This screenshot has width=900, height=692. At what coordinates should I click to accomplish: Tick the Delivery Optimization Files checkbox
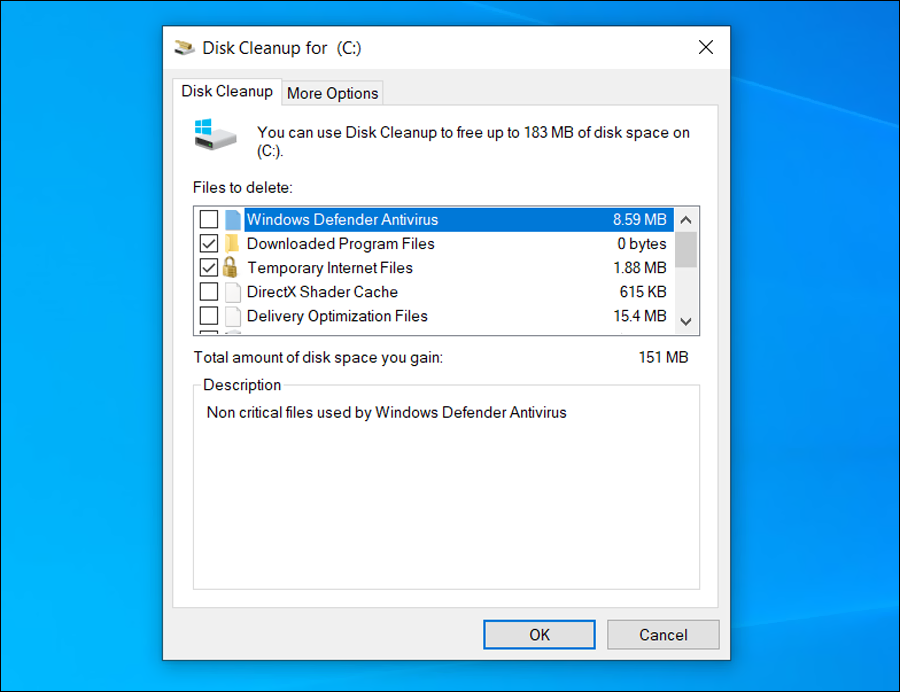coord(209,316)
